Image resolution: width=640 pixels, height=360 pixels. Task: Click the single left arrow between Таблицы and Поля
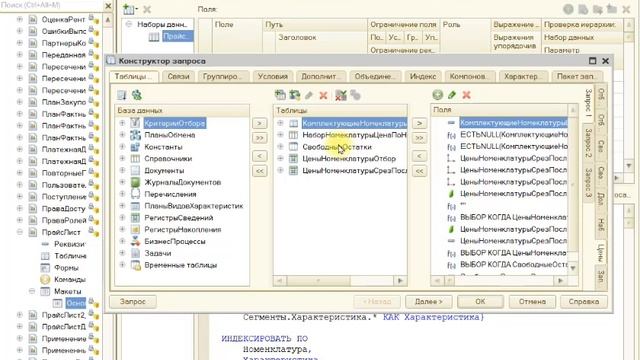[x=419, y=156]
